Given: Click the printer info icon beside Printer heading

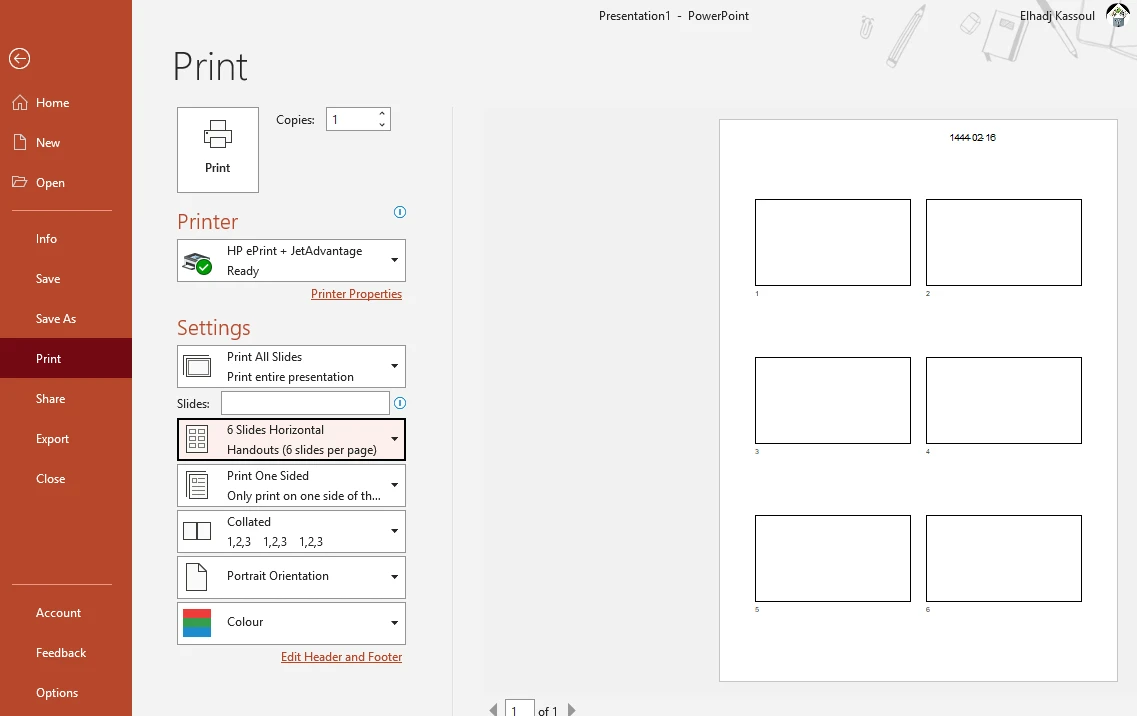Looking at the screenshot, I should [400, 212].
